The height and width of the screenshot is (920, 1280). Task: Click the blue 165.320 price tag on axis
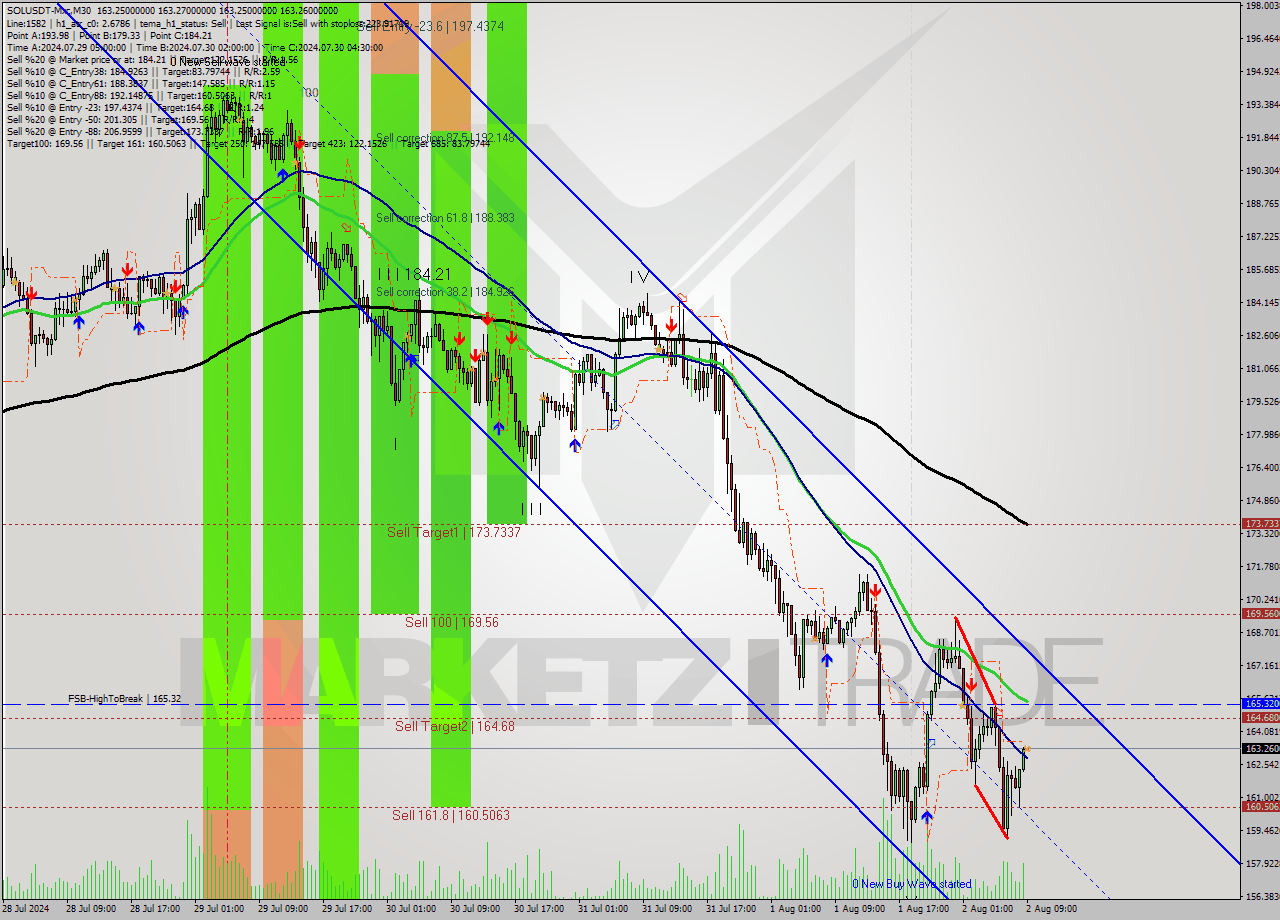[1260, 703]
